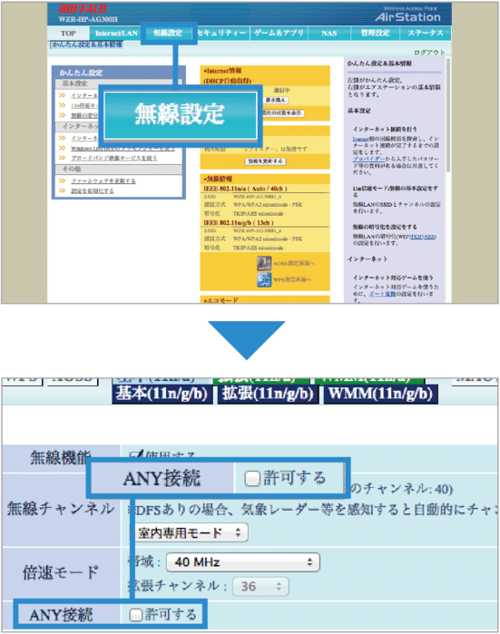
Task: Open the WPS settings screen icon
Action: click(x=264, y=280)
